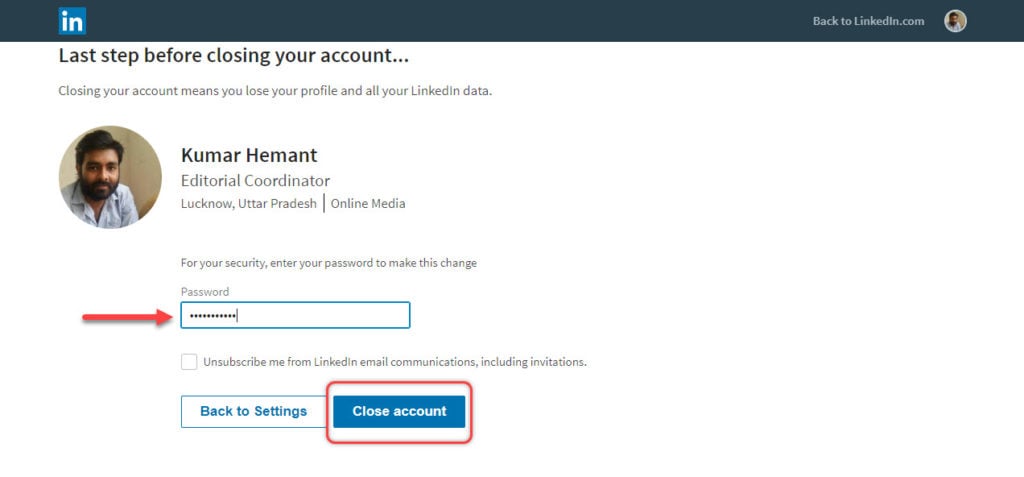This screenshot has height=477, width=1024.
Task: Click the 'For your security' instruction text
Action: coord(328,264)
